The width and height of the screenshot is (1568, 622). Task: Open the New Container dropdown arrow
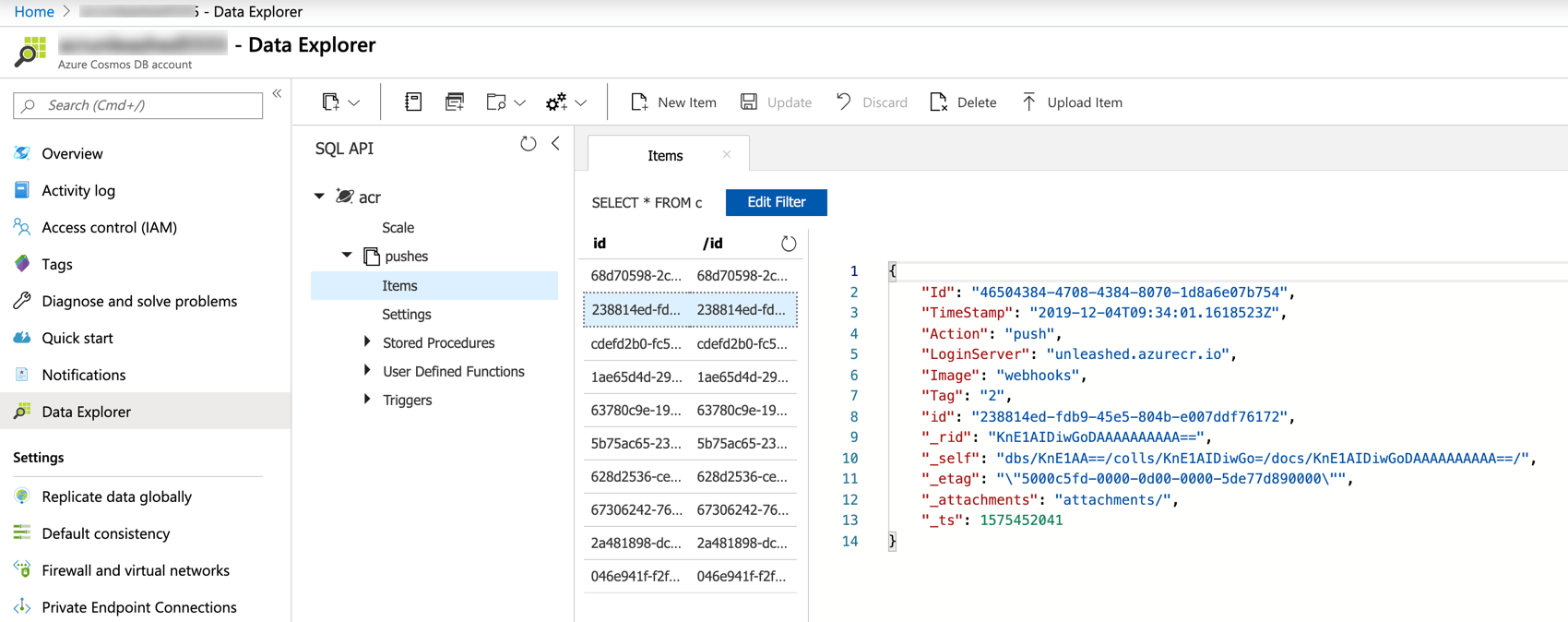tap(354, 103)
